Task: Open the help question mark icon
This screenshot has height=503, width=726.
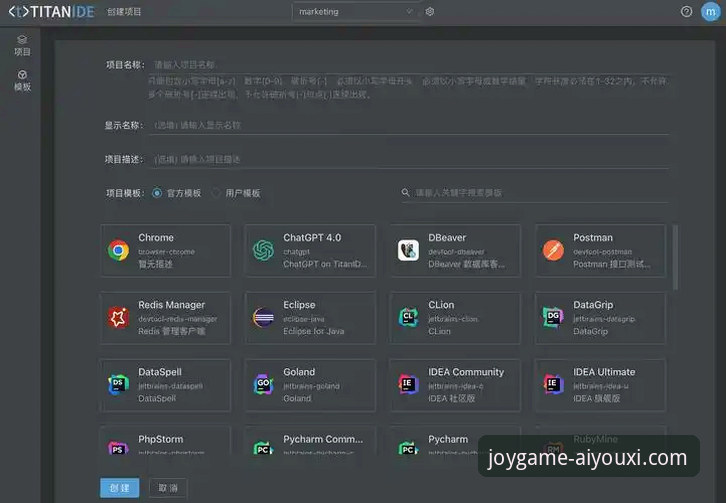Action: coord(686,12)
